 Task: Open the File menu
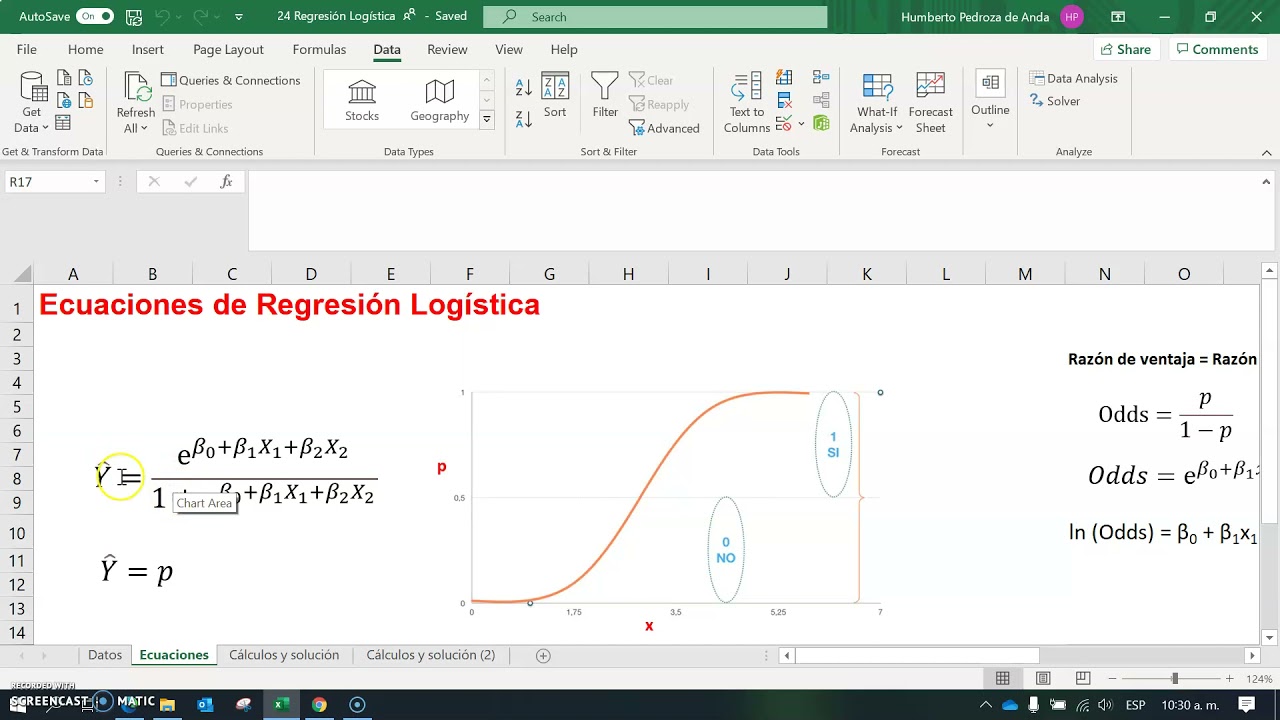click(x=27, y=49)
